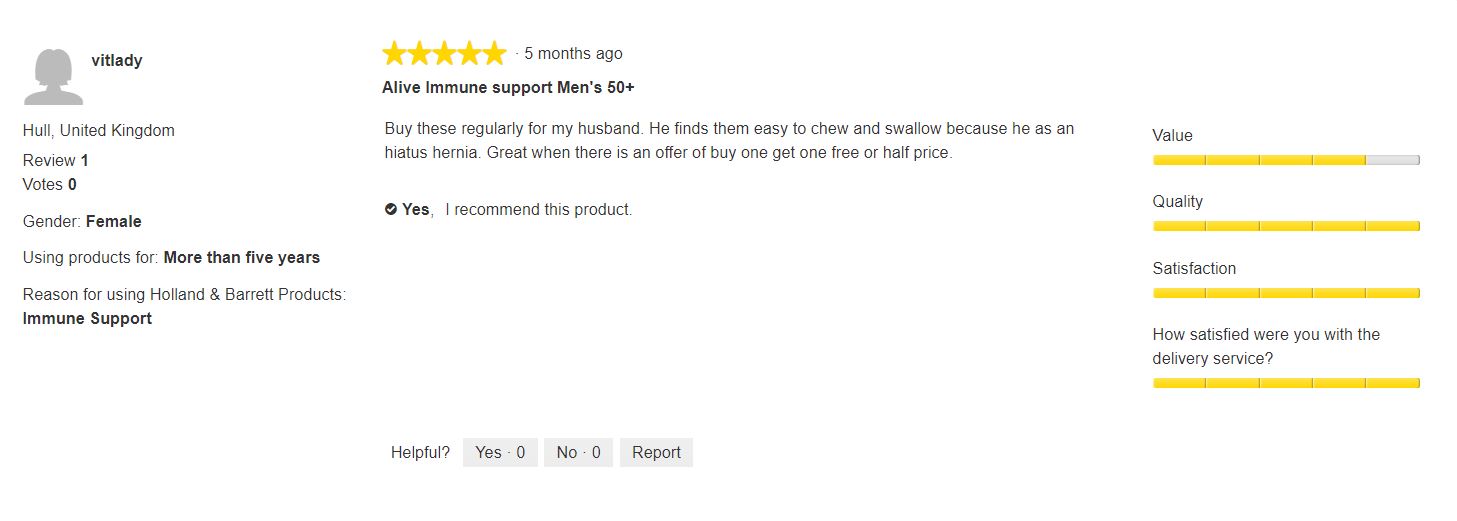
Task: Click the delivery service rating bar
Action: pyautogui.click(x=1286, y=383)
